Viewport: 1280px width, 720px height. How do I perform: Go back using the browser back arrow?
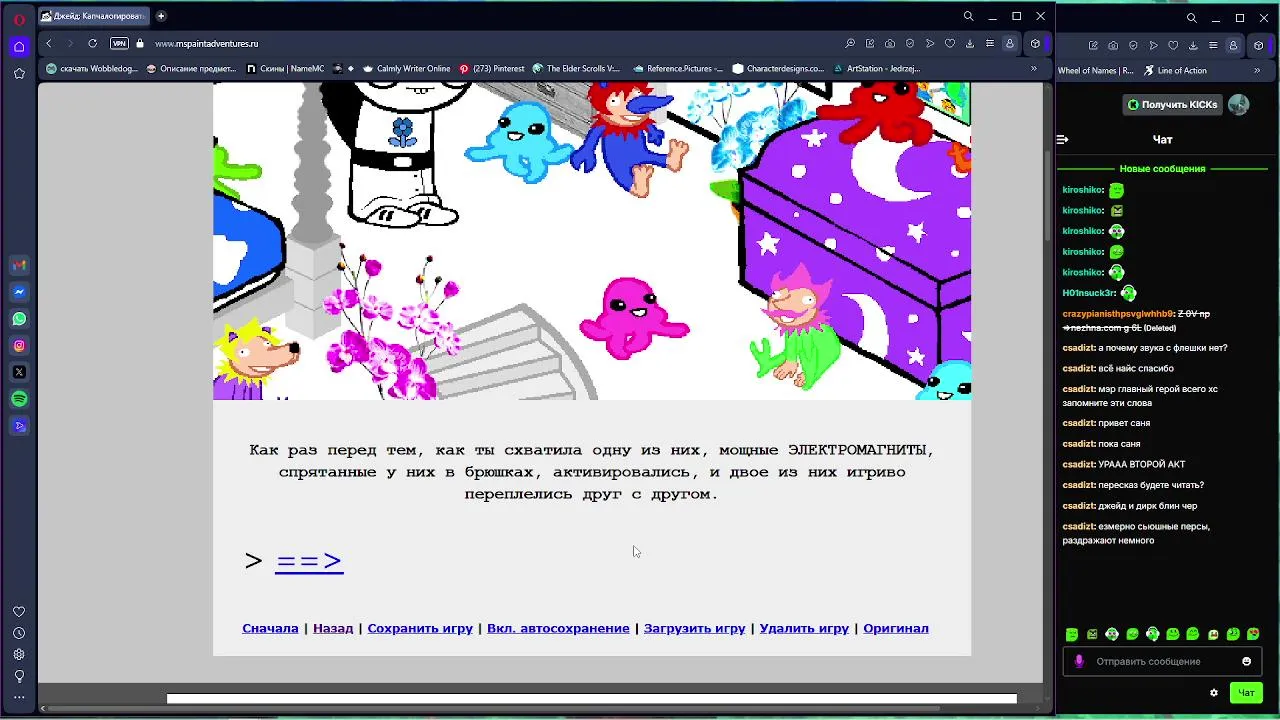tap(48, 43)
